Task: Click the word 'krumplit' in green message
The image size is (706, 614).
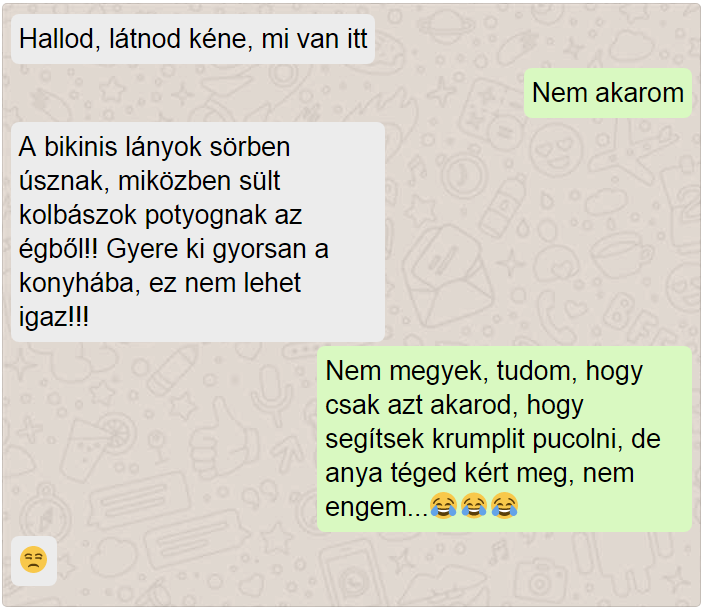Action: pyautogui.click(x=478, y=439)
